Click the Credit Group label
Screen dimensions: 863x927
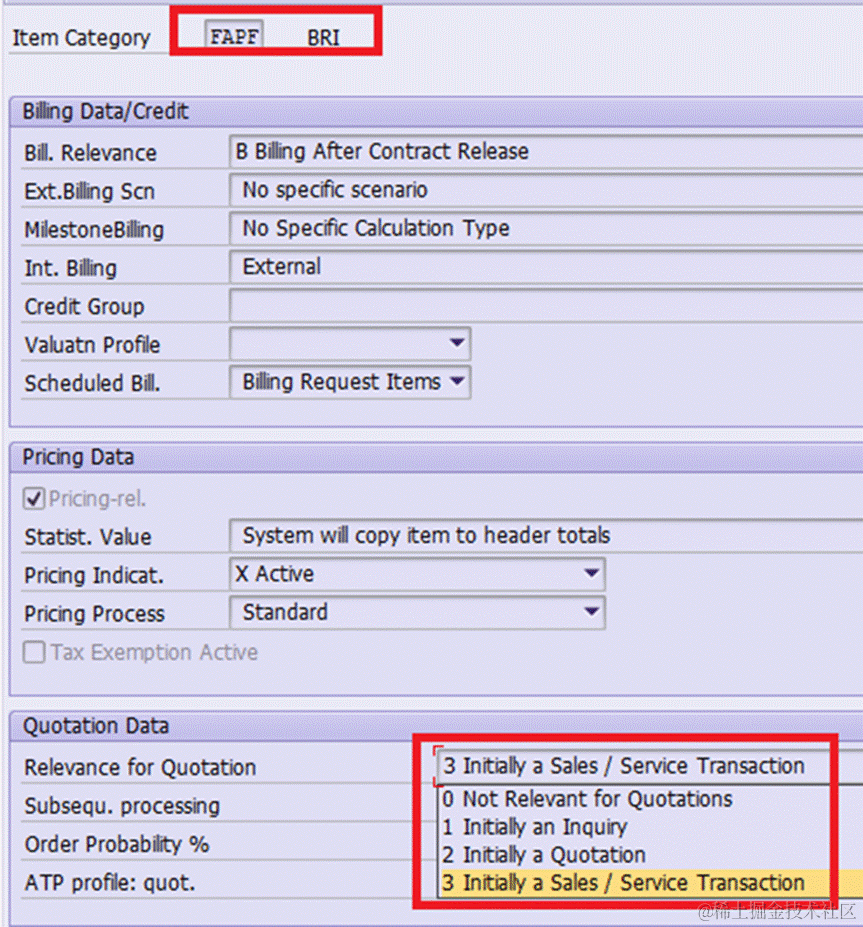pyautogui.click(x=85, y=307)
